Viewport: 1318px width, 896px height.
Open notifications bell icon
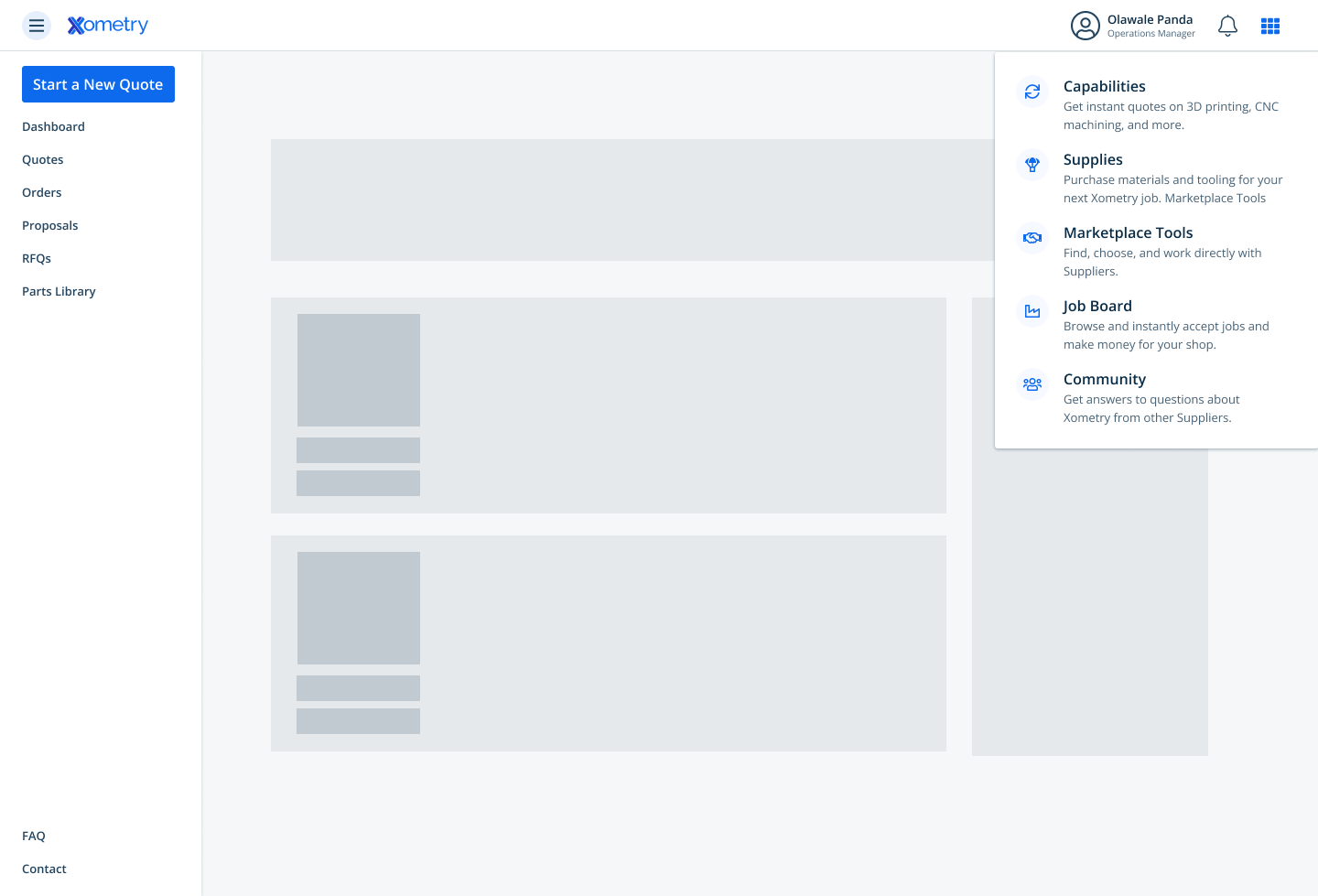pos(1228,26)
